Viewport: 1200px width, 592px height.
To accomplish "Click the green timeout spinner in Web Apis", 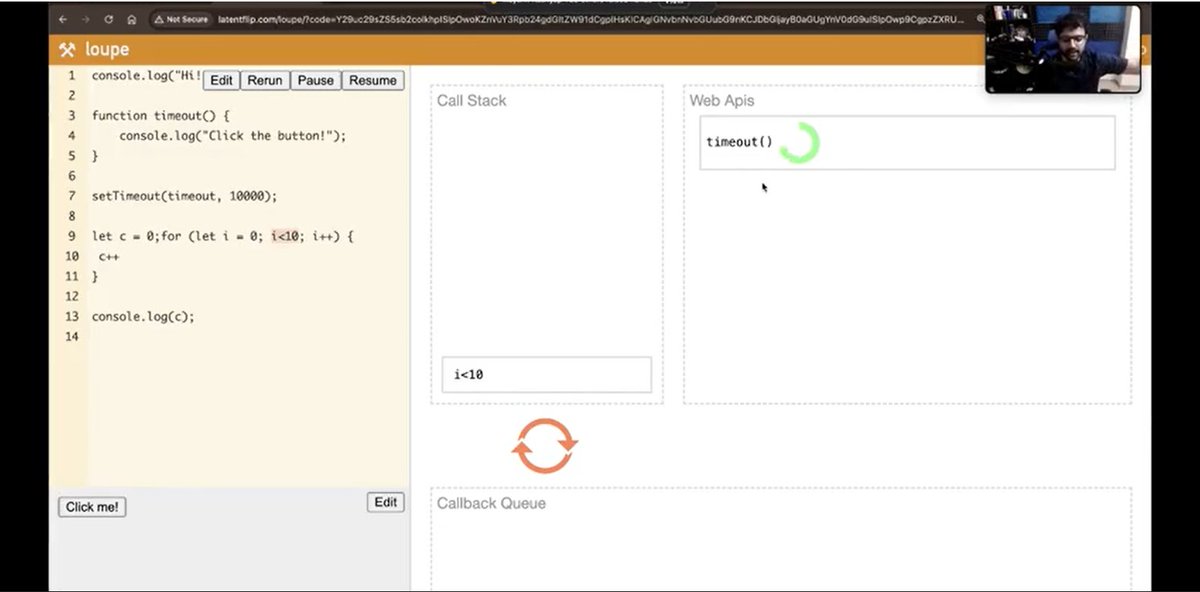I will pyautogui.click(x=799, y=142).
